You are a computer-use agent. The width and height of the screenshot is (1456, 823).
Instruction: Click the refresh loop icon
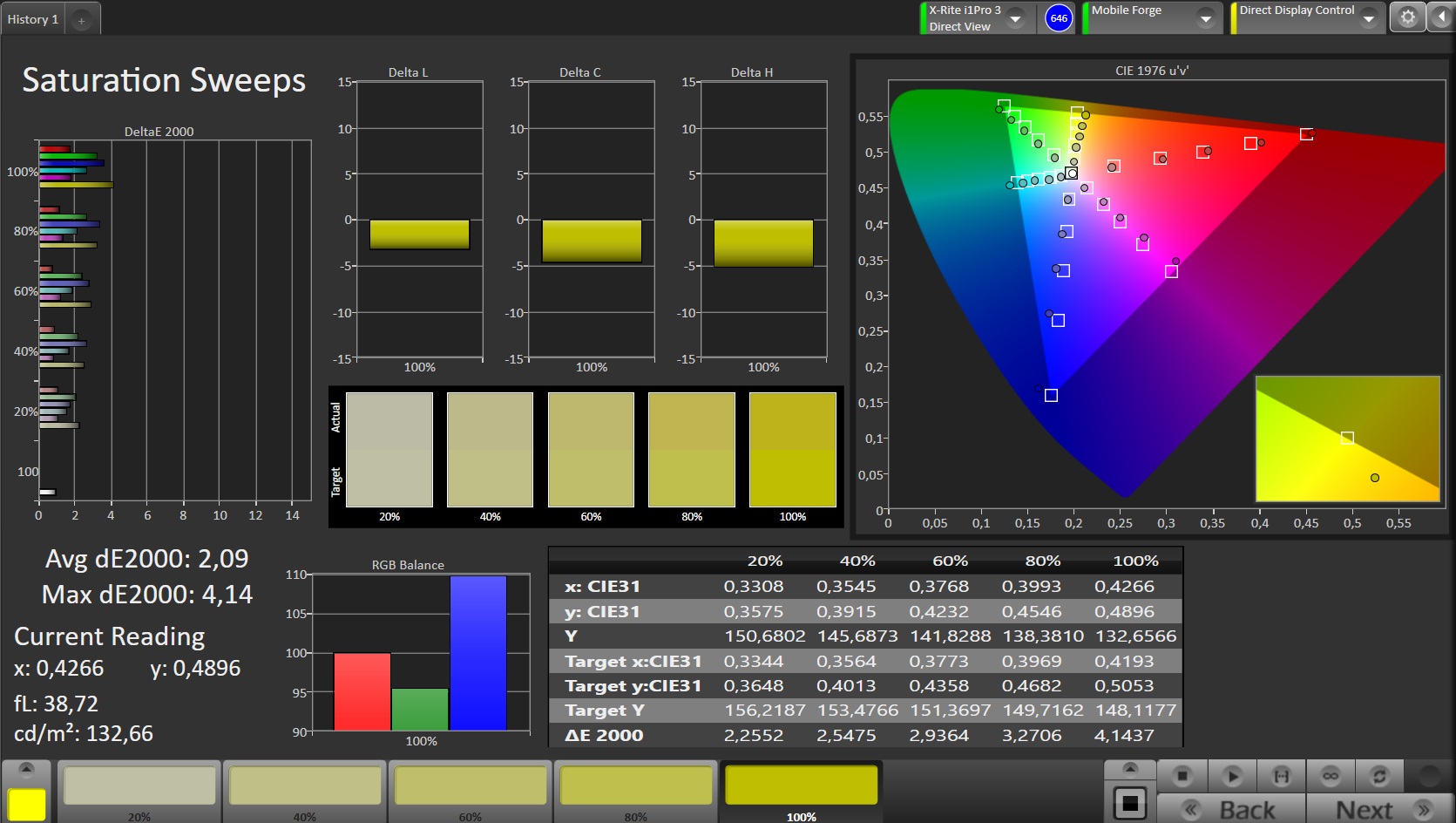point(1379,775)
